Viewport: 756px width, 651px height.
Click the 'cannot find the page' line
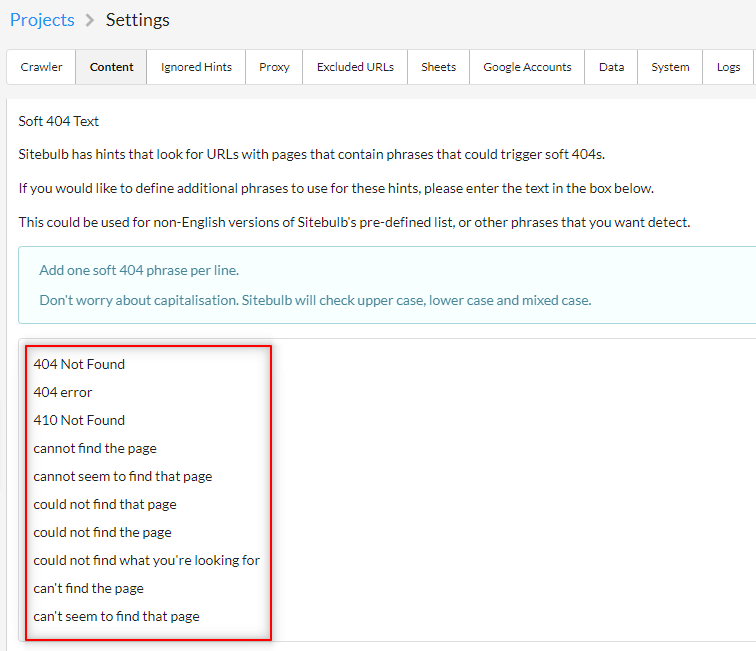coord(95,448)
